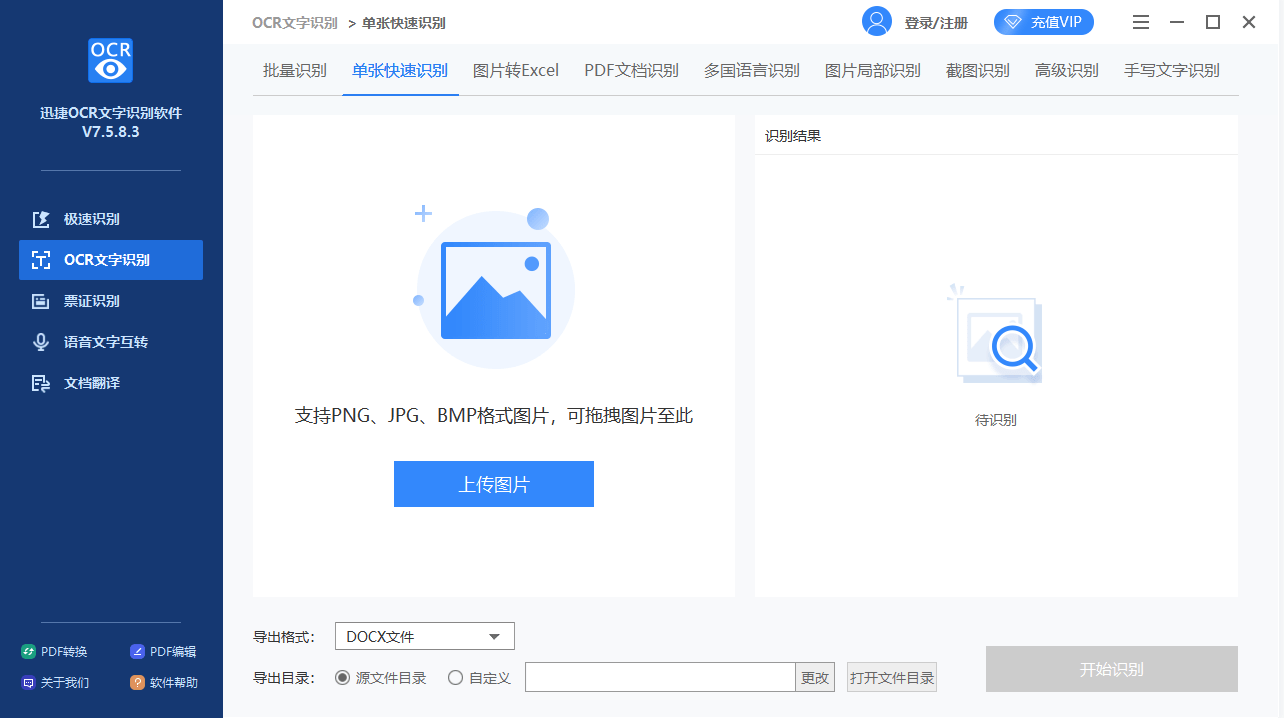This screenshot has height=718, width=1284.
Task: Click the user avatar login icon
Action: pos(876,22)
